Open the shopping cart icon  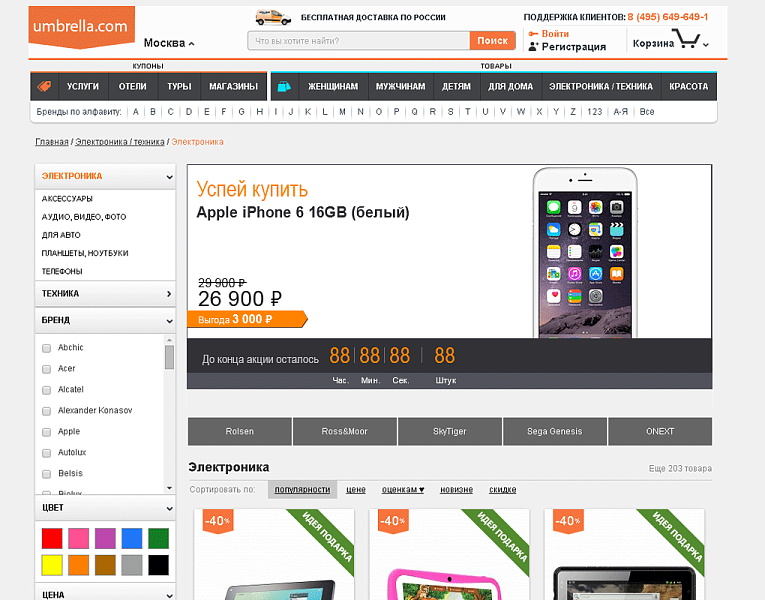click(686, 41)
